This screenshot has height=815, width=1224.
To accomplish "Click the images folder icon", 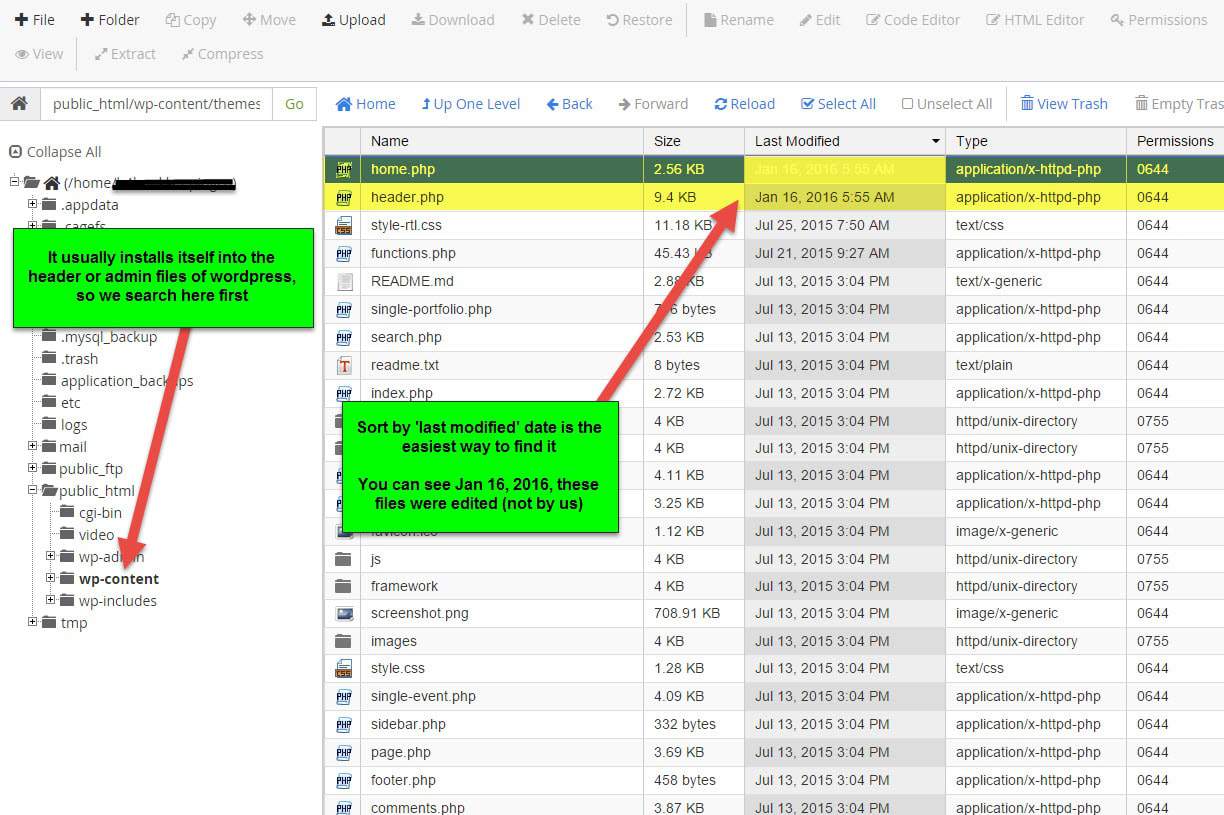I will (x=344, y=641).
